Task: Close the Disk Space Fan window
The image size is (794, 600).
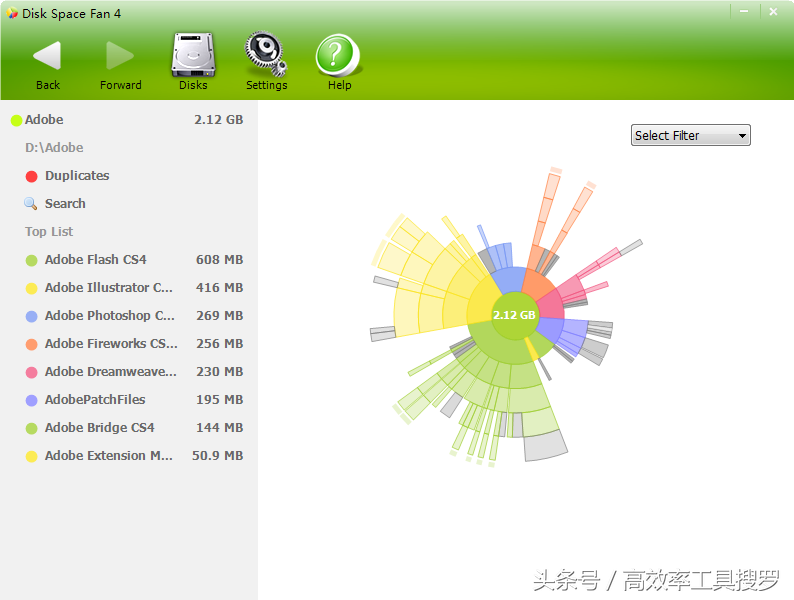Action: click(773, 11)
